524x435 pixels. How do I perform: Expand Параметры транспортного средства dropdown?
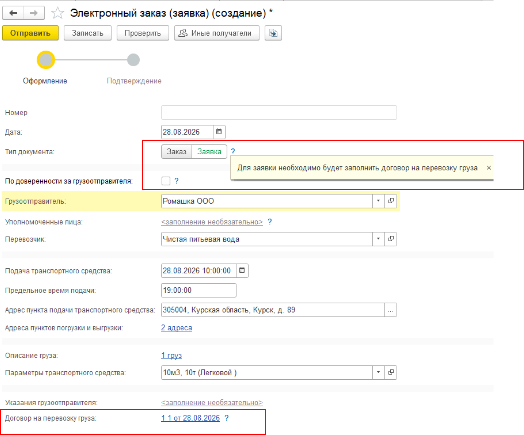(378, 372)
